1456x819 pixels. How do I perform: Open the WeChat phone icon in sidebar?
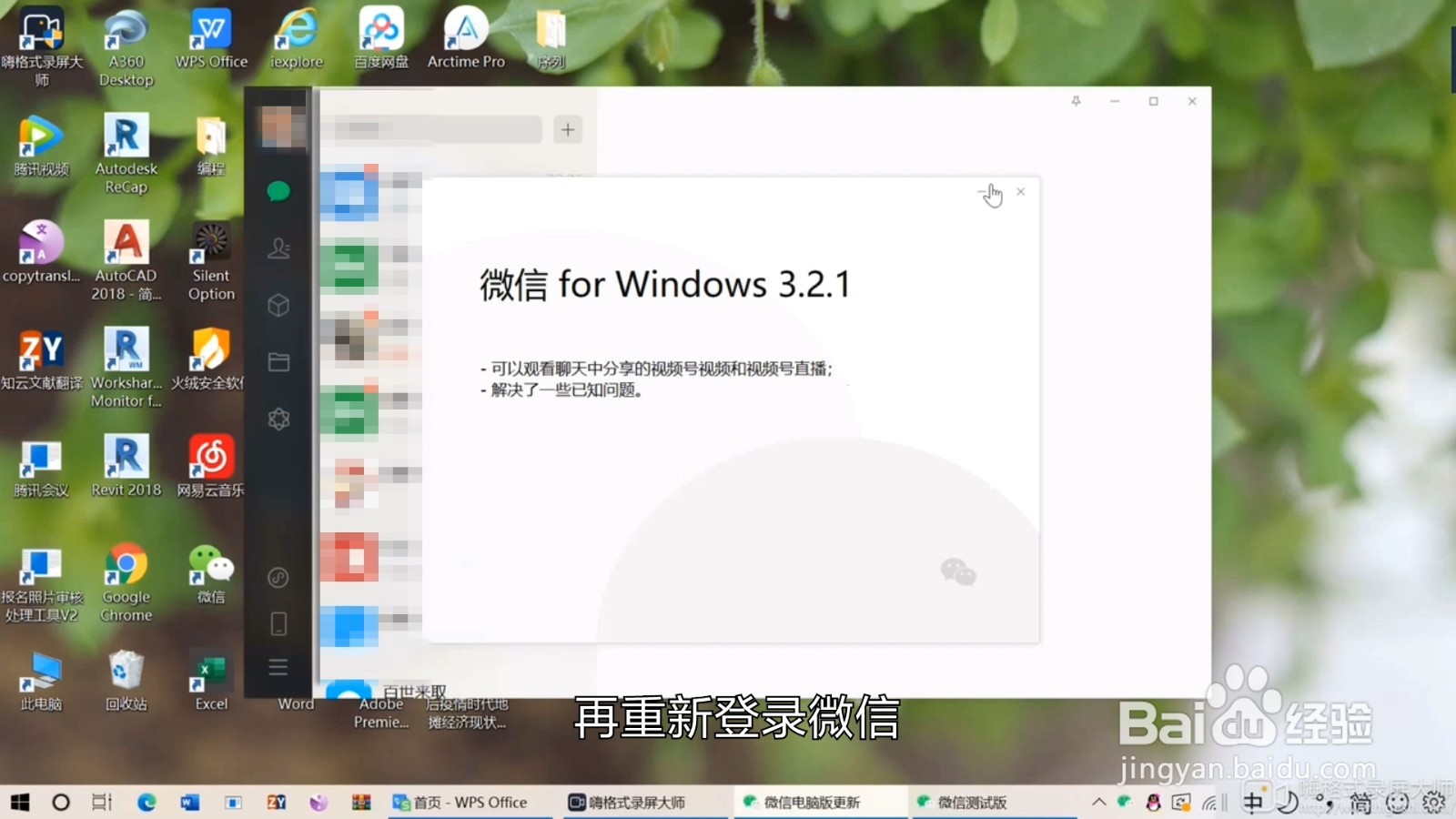tap(278, 623)
